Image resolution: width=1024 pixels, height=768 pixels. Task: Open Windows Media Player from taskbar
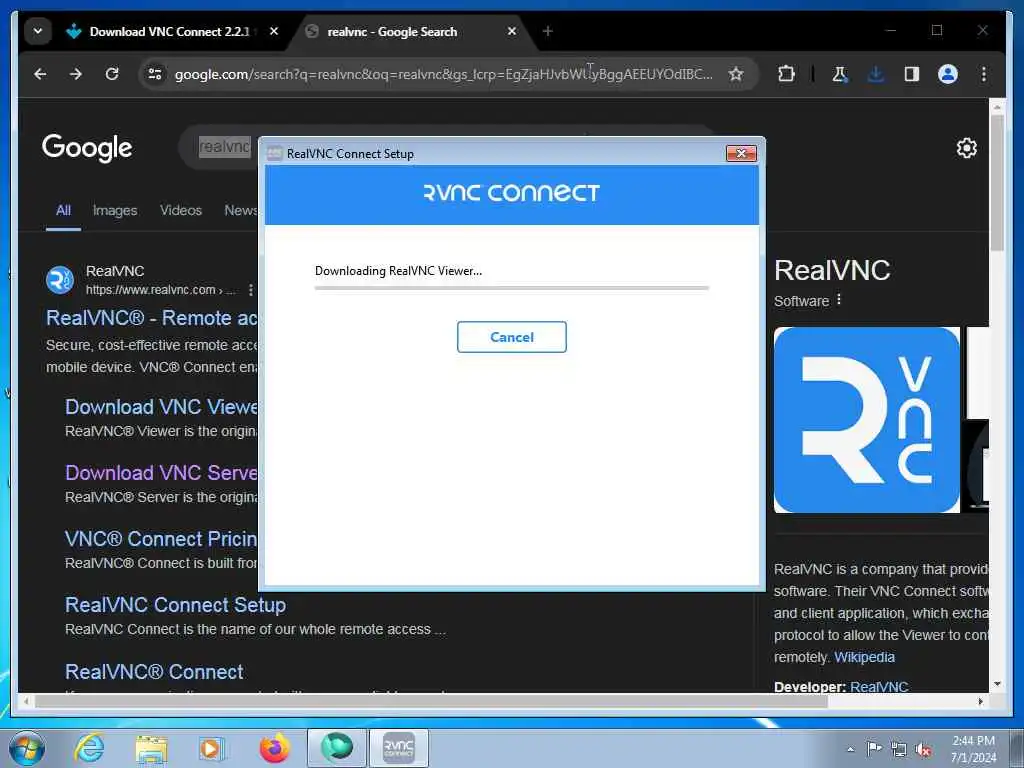(x=212, y=748)
